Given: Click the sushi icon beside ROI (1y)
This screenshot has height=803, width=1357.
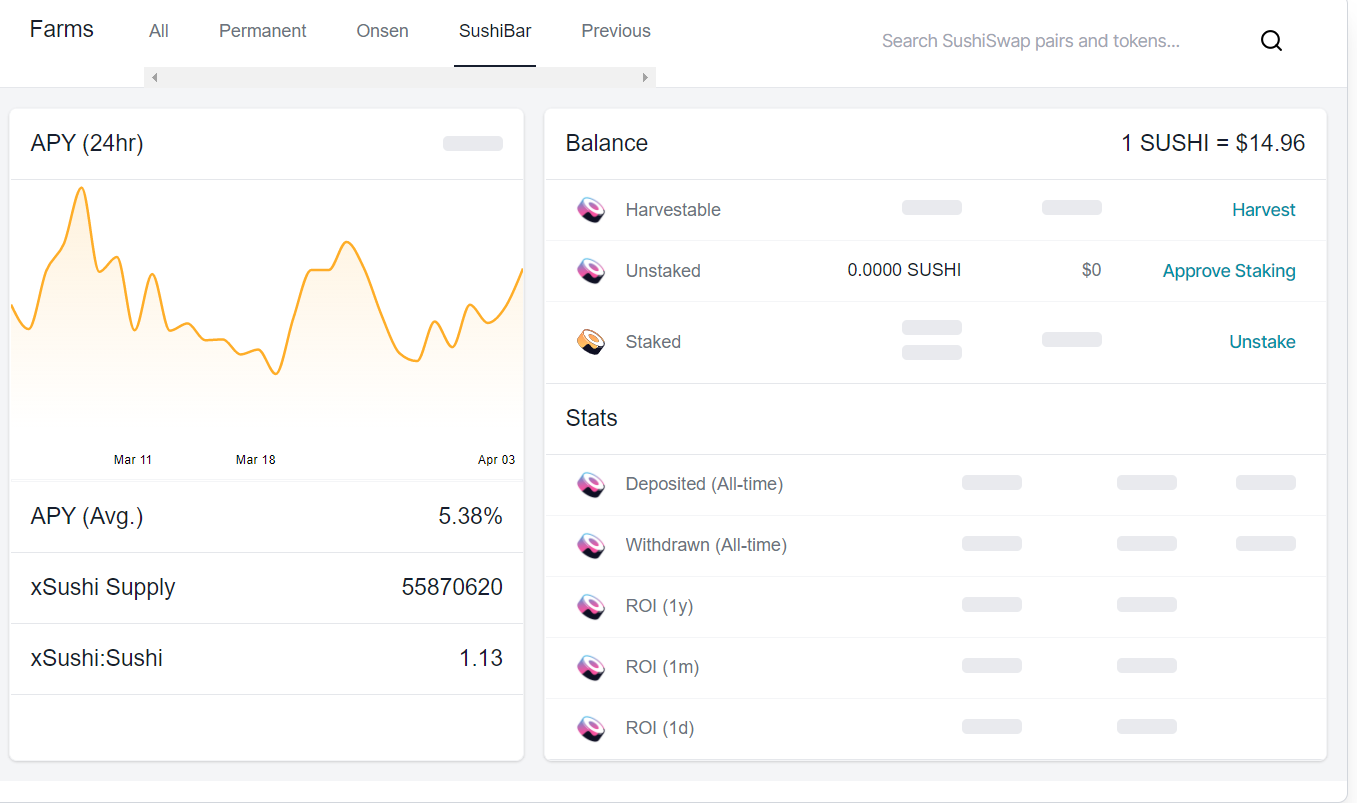Looking at the screenshot, I should [591, 607].
